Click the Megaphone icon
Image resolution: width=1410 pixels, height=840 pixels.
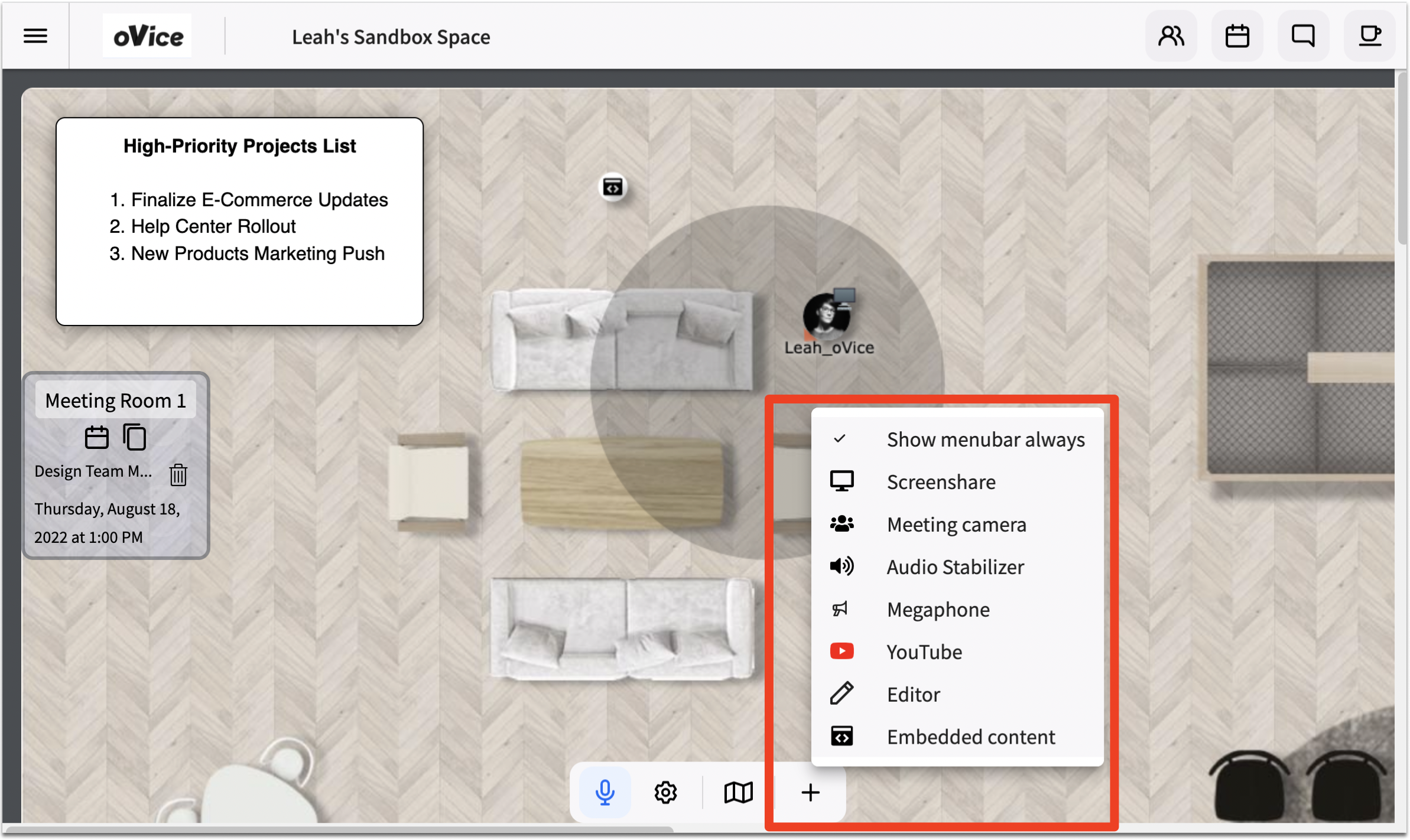[x=840, y=609]
